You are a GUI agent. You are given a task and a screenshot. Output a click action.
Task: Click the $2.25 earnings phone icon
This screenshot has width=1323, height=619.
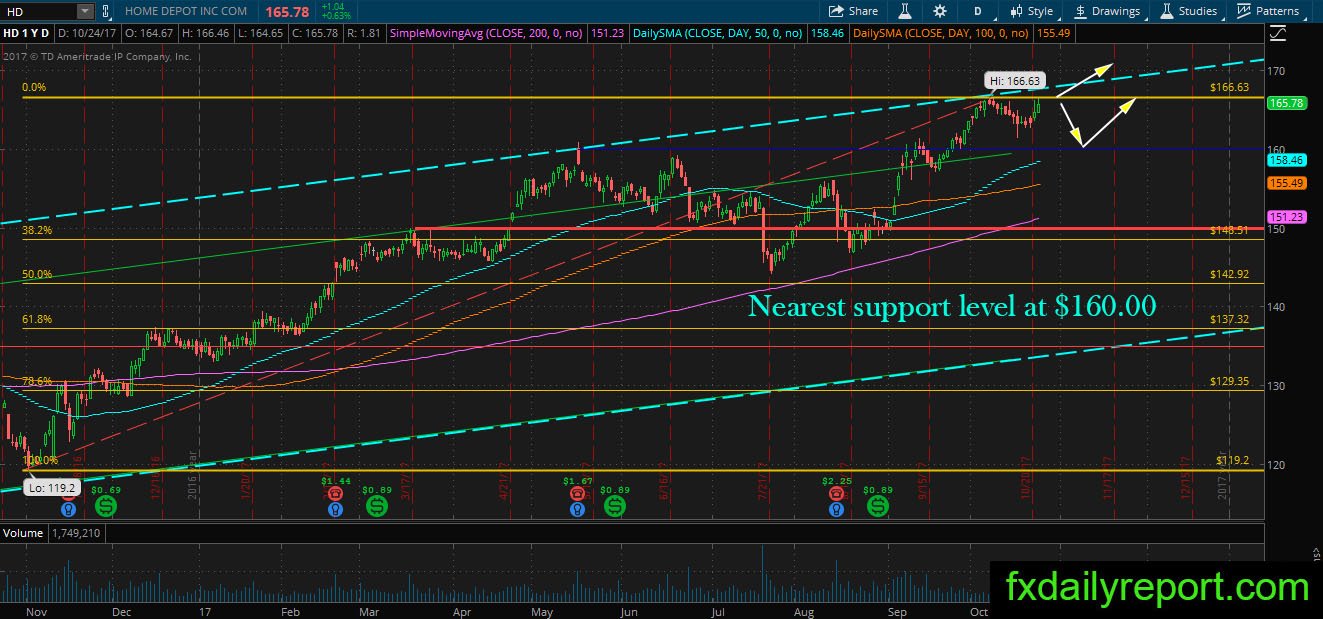pyautogui.click(x=836, y=493)
